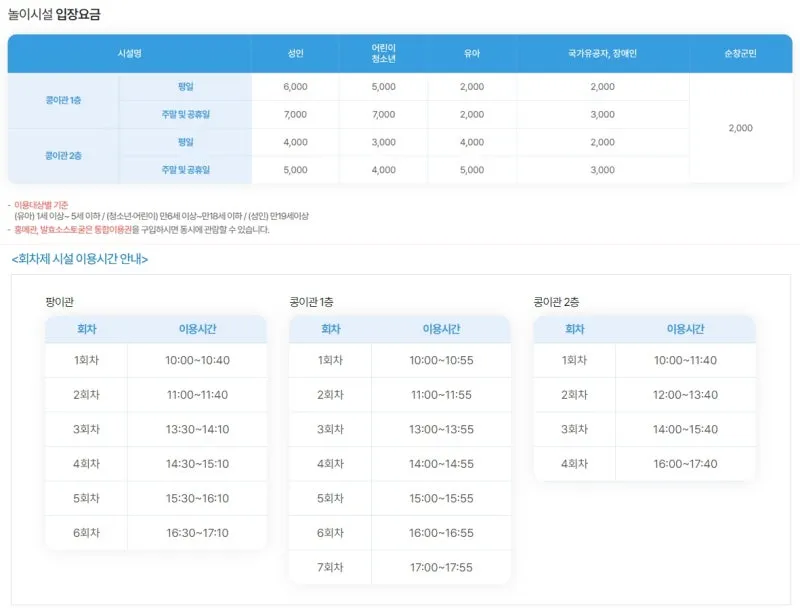Click the 회차제 시설 이용시간 안내 heading
The height and width of the screenshot is (608, 800).
tap(80, 259)
